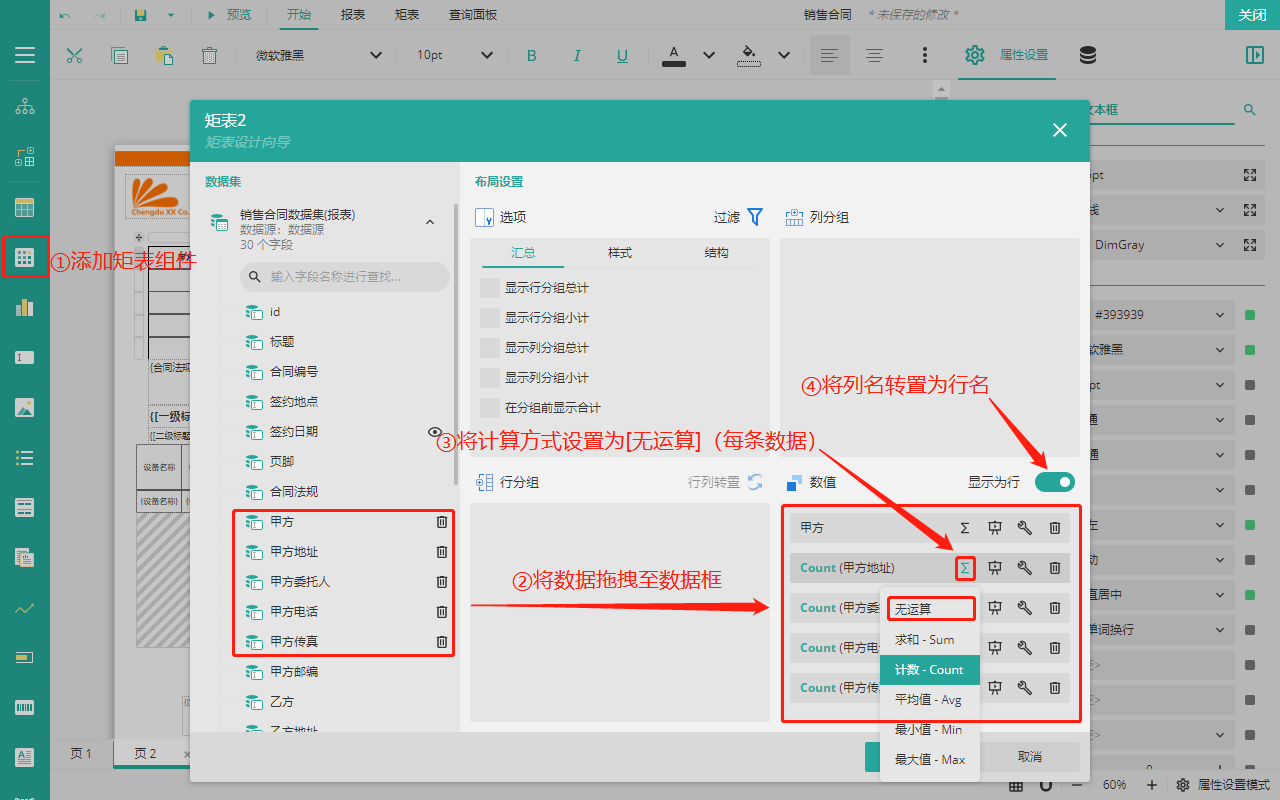This screenshot has height=800, width=1280.
Task: Open the font size 10pt dropdown
Action: click(455, 55)
